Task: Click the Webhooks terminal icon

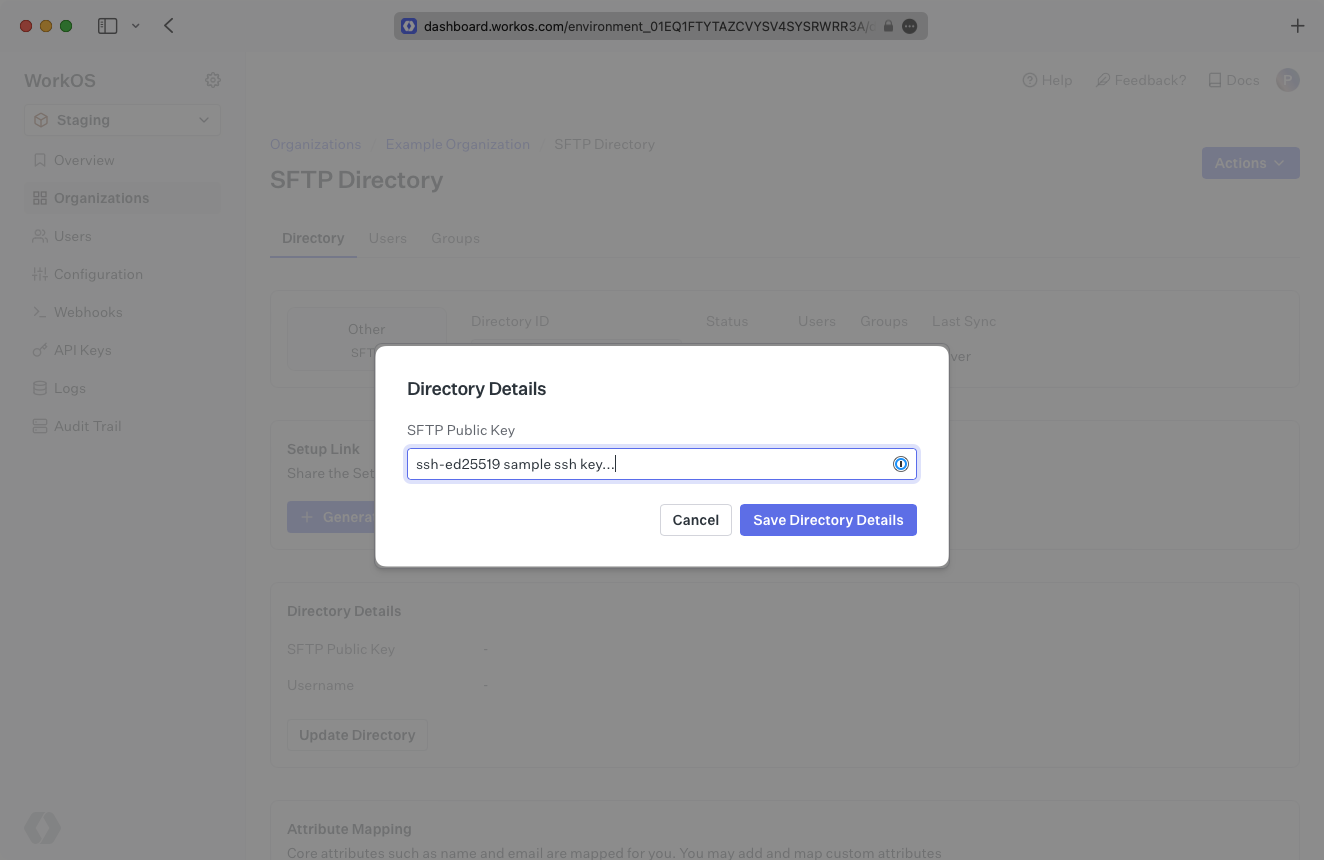Action: (x=40, y=312)
